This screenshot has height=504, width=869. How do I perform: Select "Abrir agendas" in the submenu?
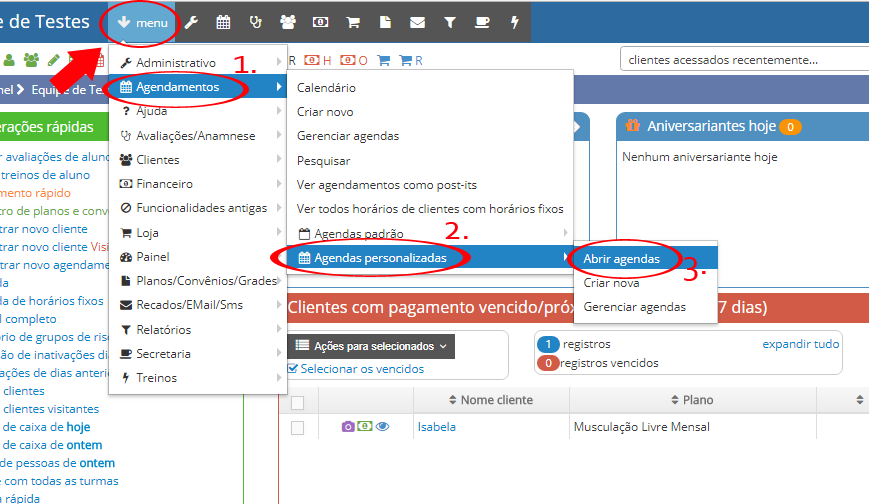click(x=621, y=258)
